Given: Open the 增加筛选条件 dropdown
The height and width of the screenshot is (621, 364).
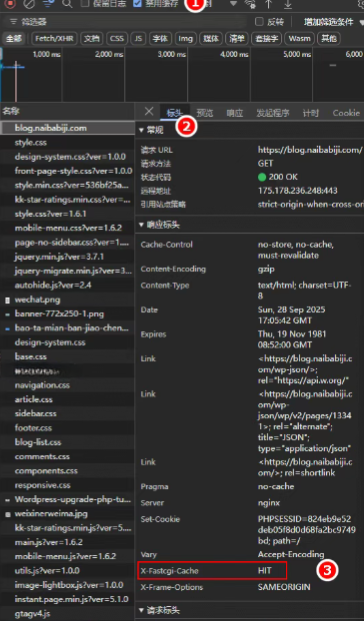Looking at the screenshot, I should (333, 22).
